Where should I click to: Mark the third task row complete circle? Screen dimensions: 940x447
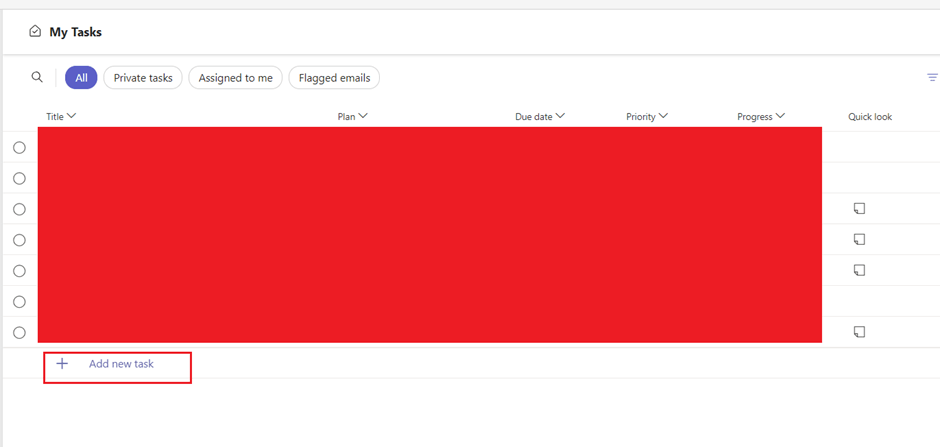(x=20, y=209)
